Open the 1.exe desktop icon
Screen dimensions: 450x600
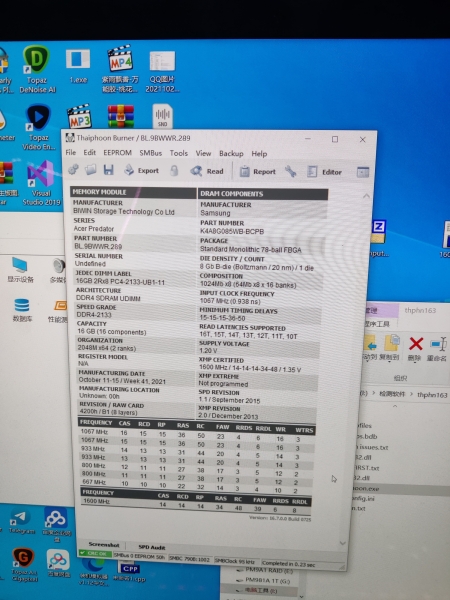78,66
